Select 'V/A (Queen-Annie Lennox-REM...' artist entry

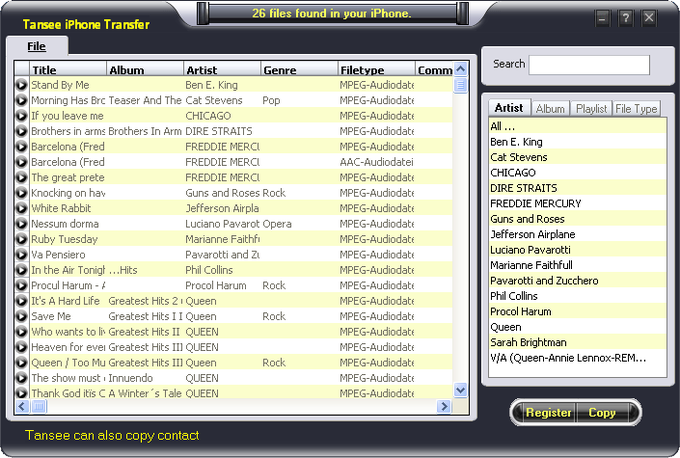coord(577,358)
